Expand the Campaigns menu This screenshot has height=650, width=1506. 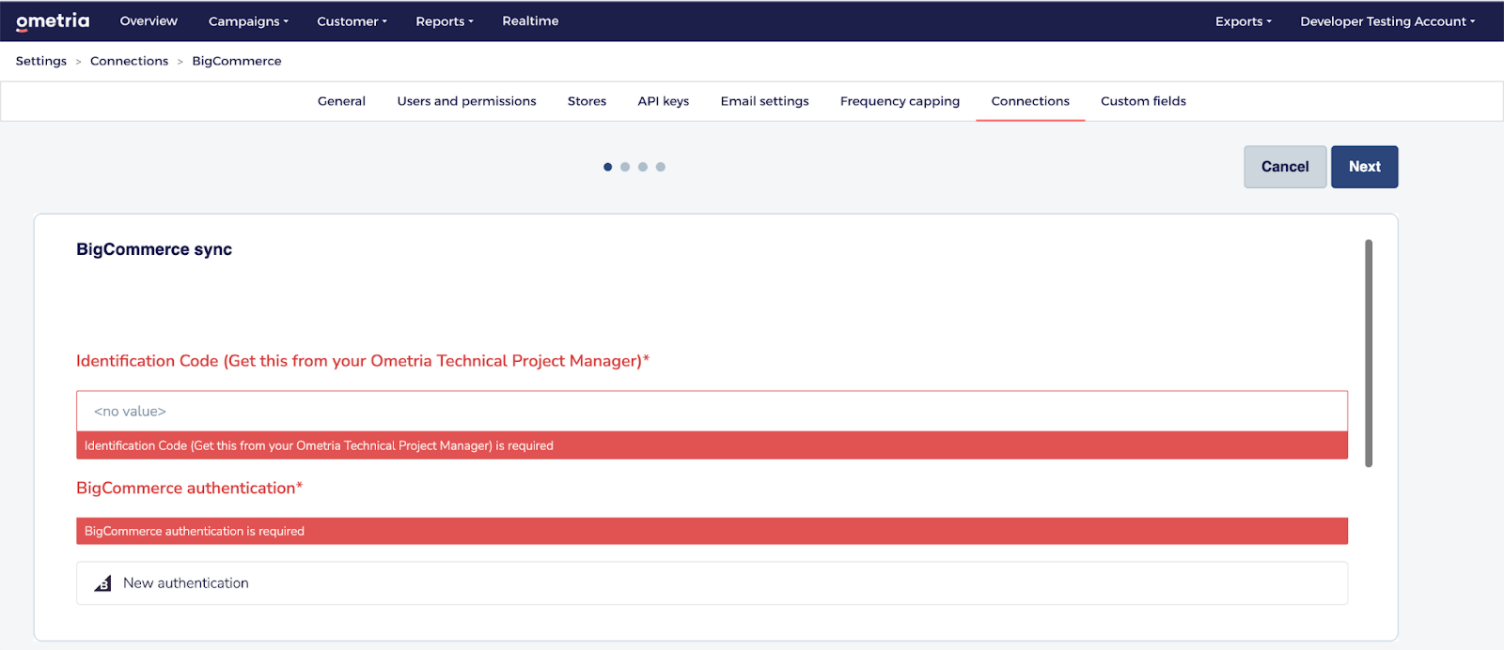click(248, 21)
